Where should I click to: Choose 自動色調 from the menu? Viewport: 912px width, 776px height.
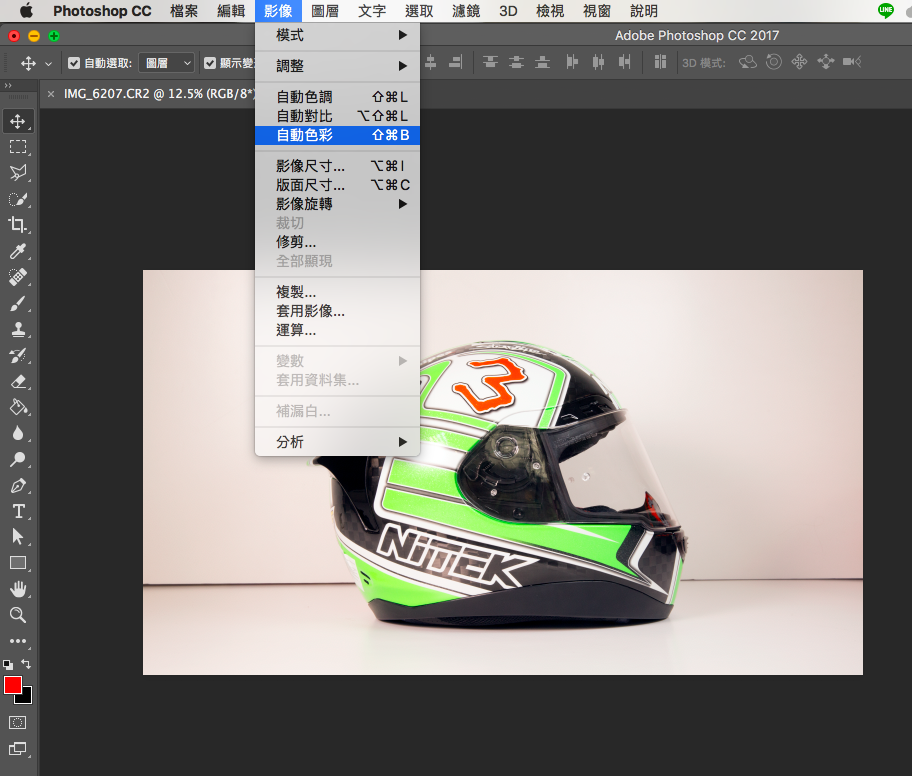[x=337, y=97]
